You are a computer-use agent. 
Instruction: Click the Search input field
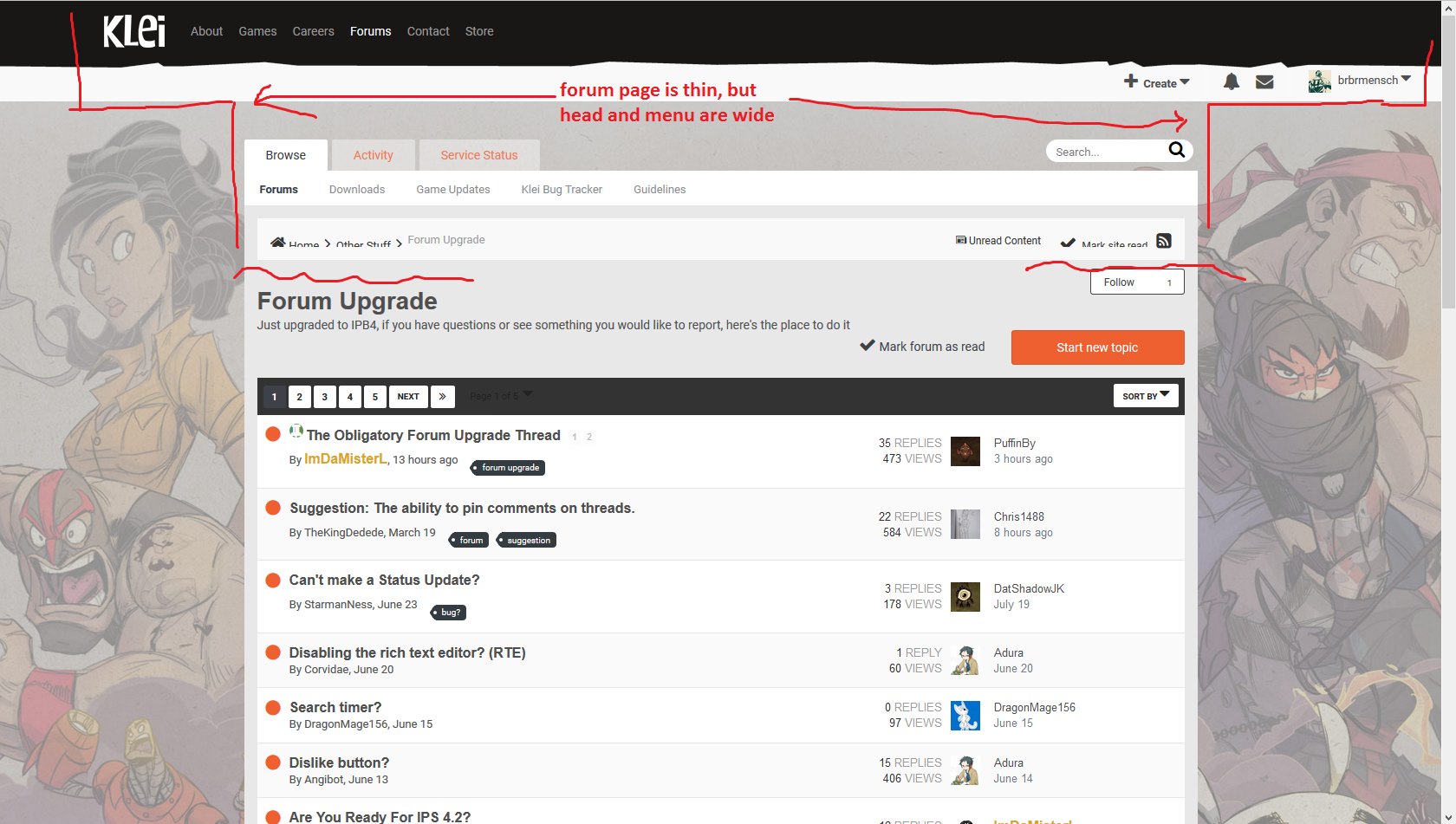pos(1105,152)
